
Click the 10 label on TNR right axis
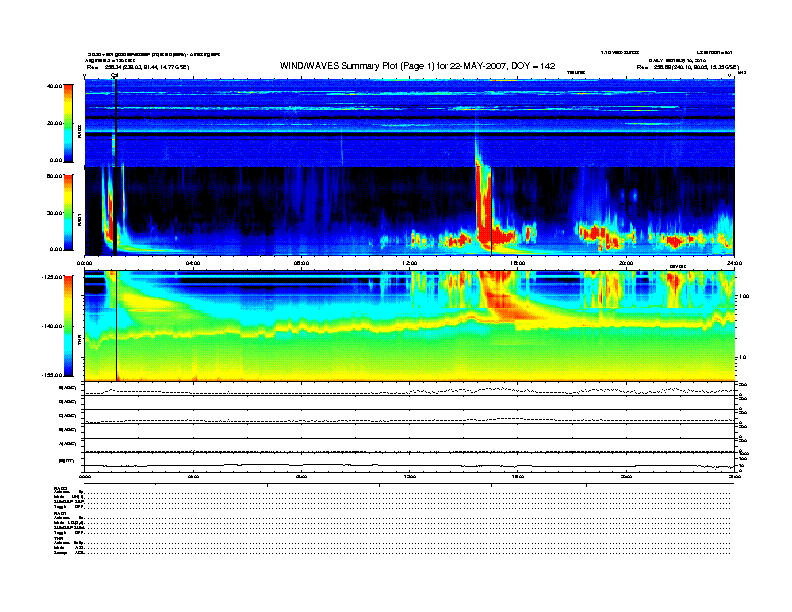pyautogui.click(x=742, y=358)
